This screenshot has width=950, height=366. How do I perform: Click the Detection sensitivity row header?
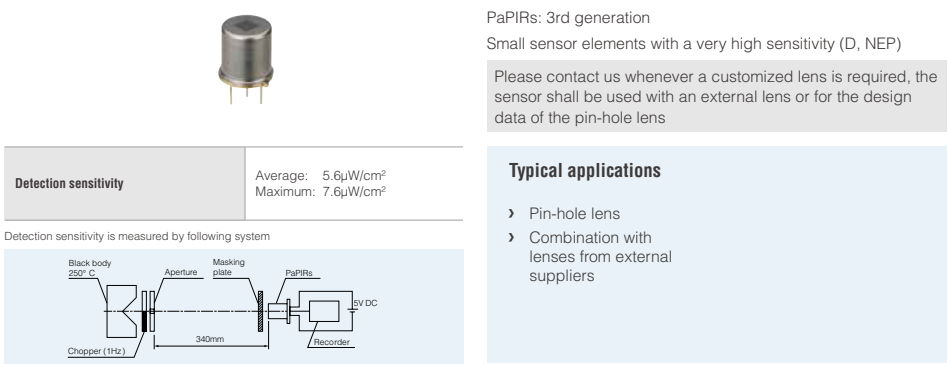coord(124,184)
